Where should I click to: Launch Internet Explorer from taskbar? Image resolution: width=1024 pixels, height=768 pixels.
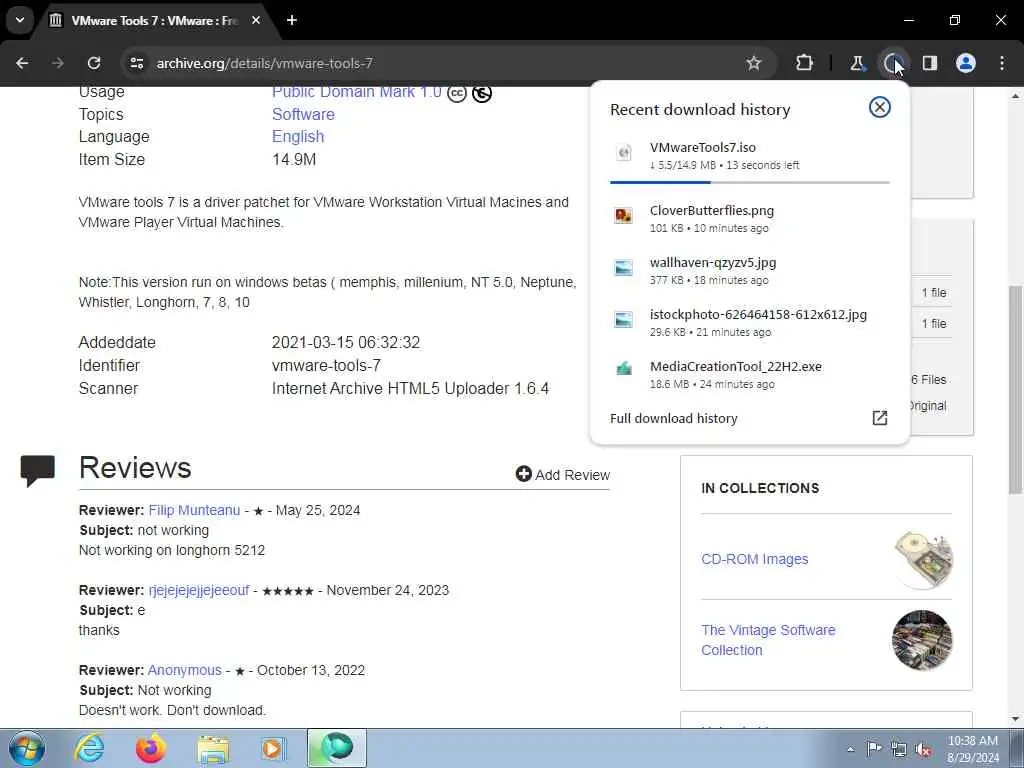pyautogui.click(x=88, y=748)
